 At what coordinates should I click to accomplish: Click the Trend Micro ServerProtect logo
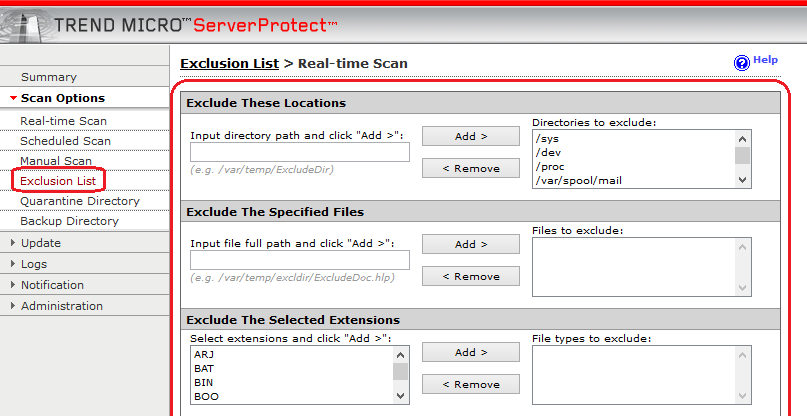(x=169, y=25)
